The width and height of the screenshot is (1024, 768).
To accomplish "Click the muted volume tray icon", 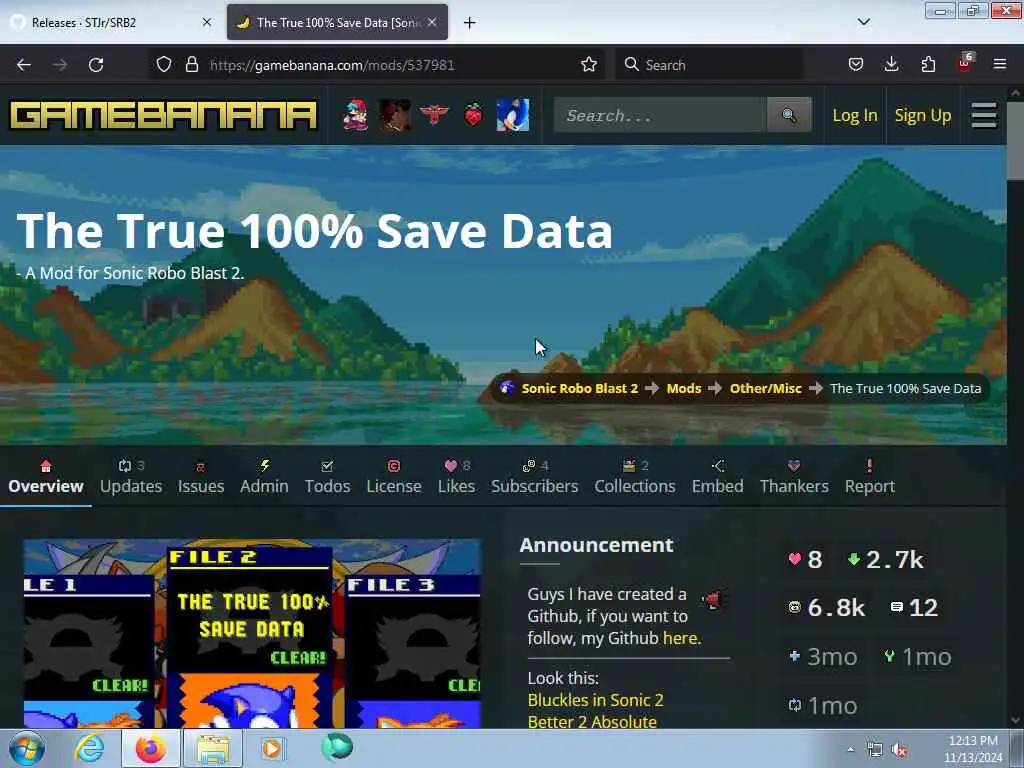I will 900,750.
